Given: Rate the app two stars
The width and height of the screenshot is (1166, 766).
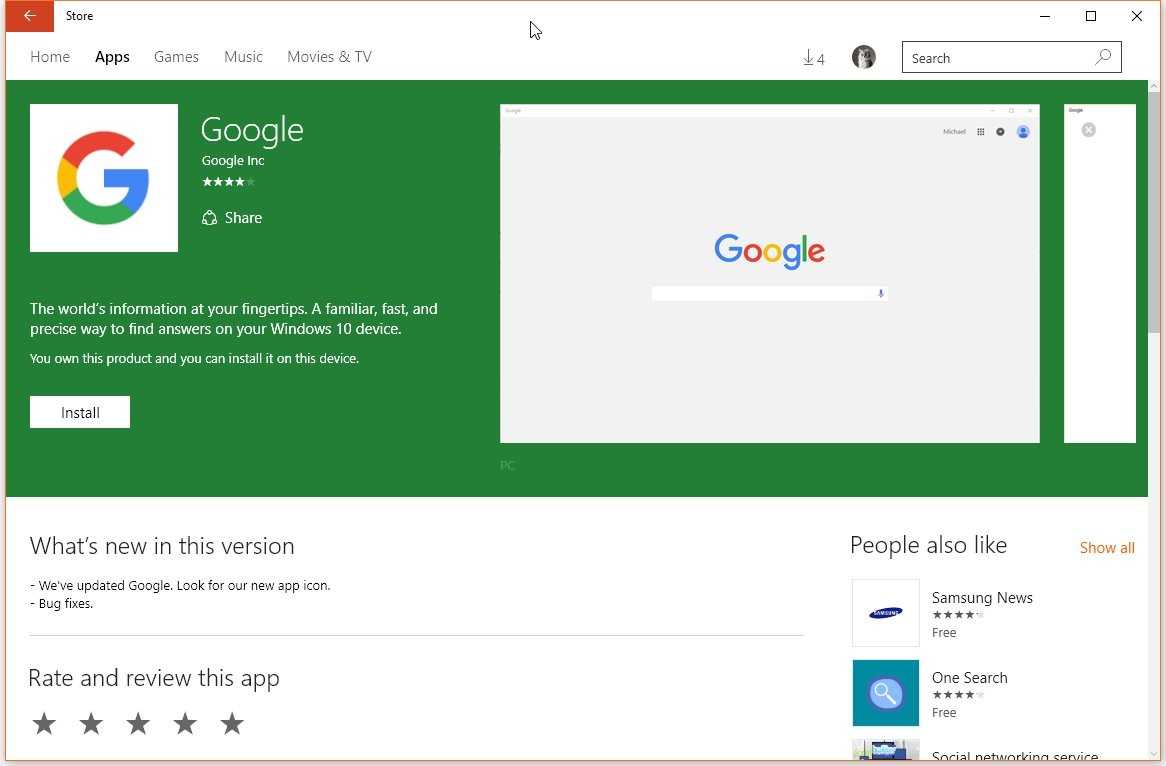Looking at the screenshot, I should (x=91, y=723).
